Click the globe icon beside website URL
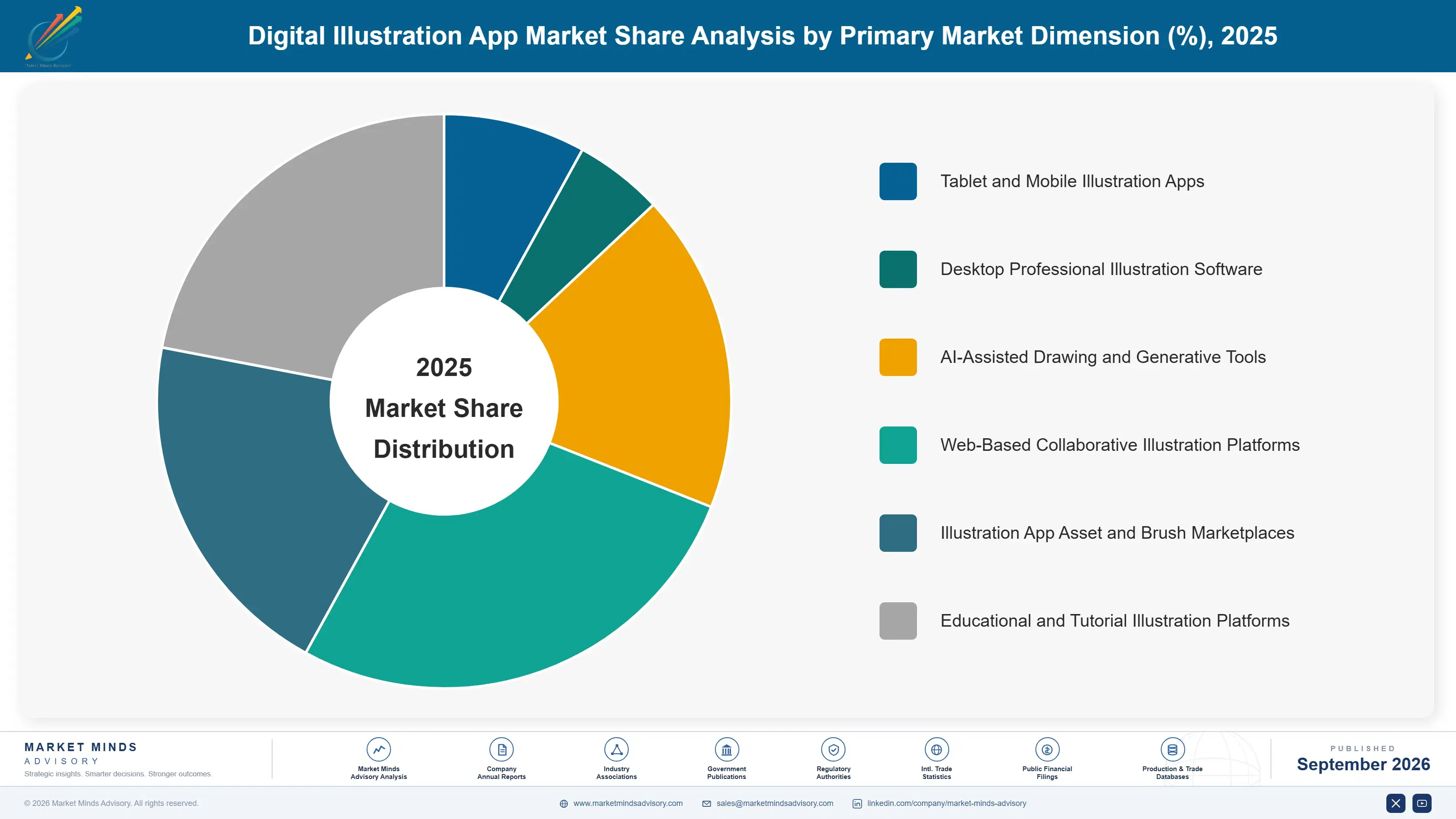This screenshot has height=819, width=1456. point(563,804)
